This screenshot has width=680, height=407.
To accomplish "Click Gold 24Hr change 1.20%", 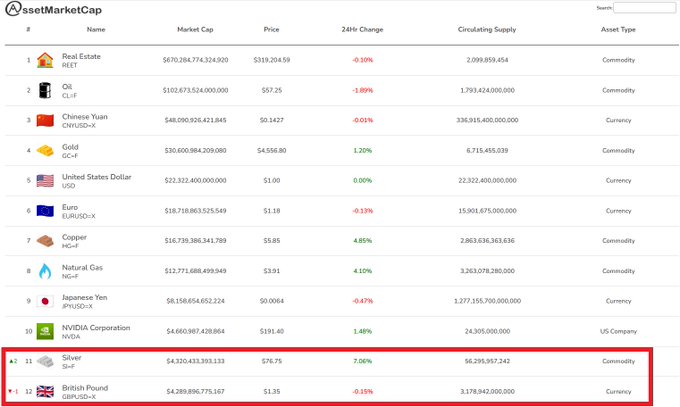I will 363,151.
